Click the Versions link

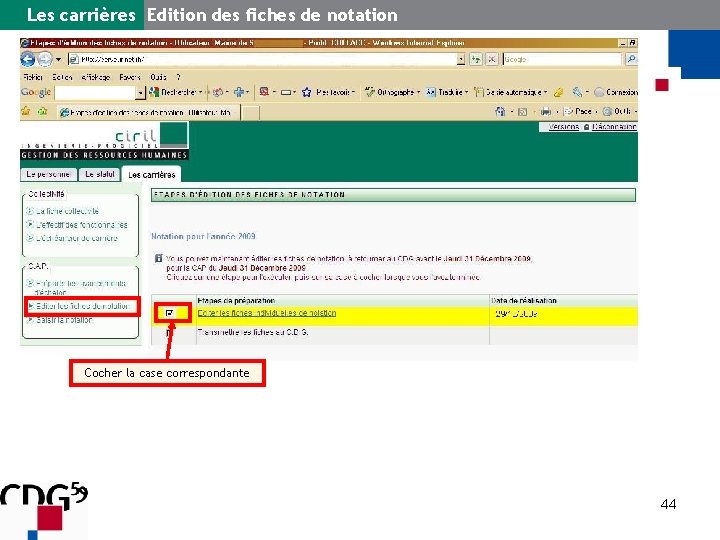[563, 127]
